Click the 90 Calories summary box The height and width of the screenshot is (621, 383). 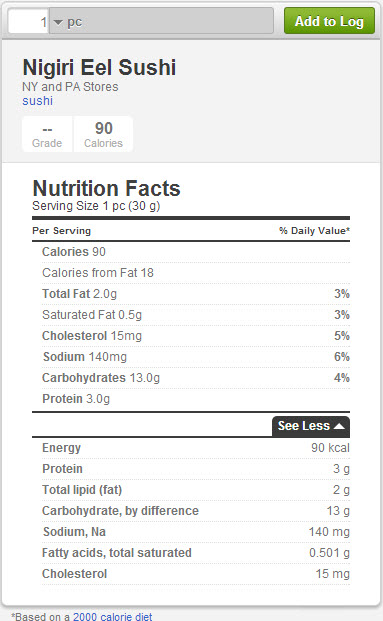(x=103, y=134)
